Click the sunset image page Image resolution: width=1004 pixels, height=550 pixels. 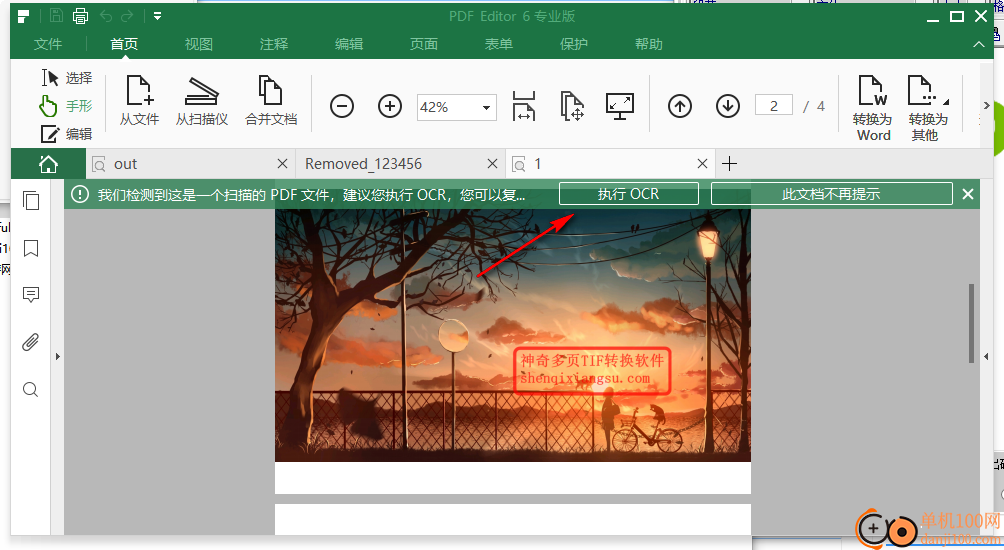(513, 335)
